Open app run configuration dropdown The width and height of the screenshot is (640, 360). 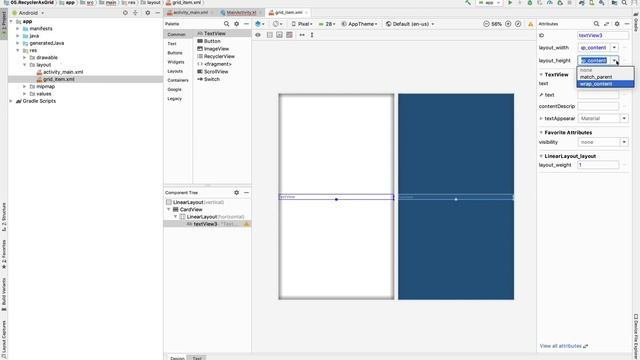489,2
